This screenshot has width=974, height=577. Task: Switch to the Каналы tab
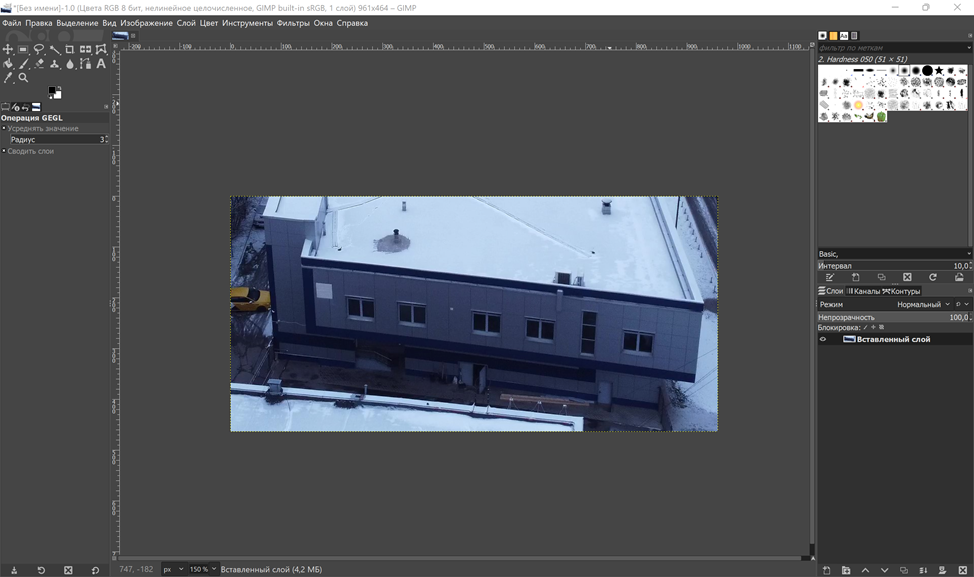point(865,291)
